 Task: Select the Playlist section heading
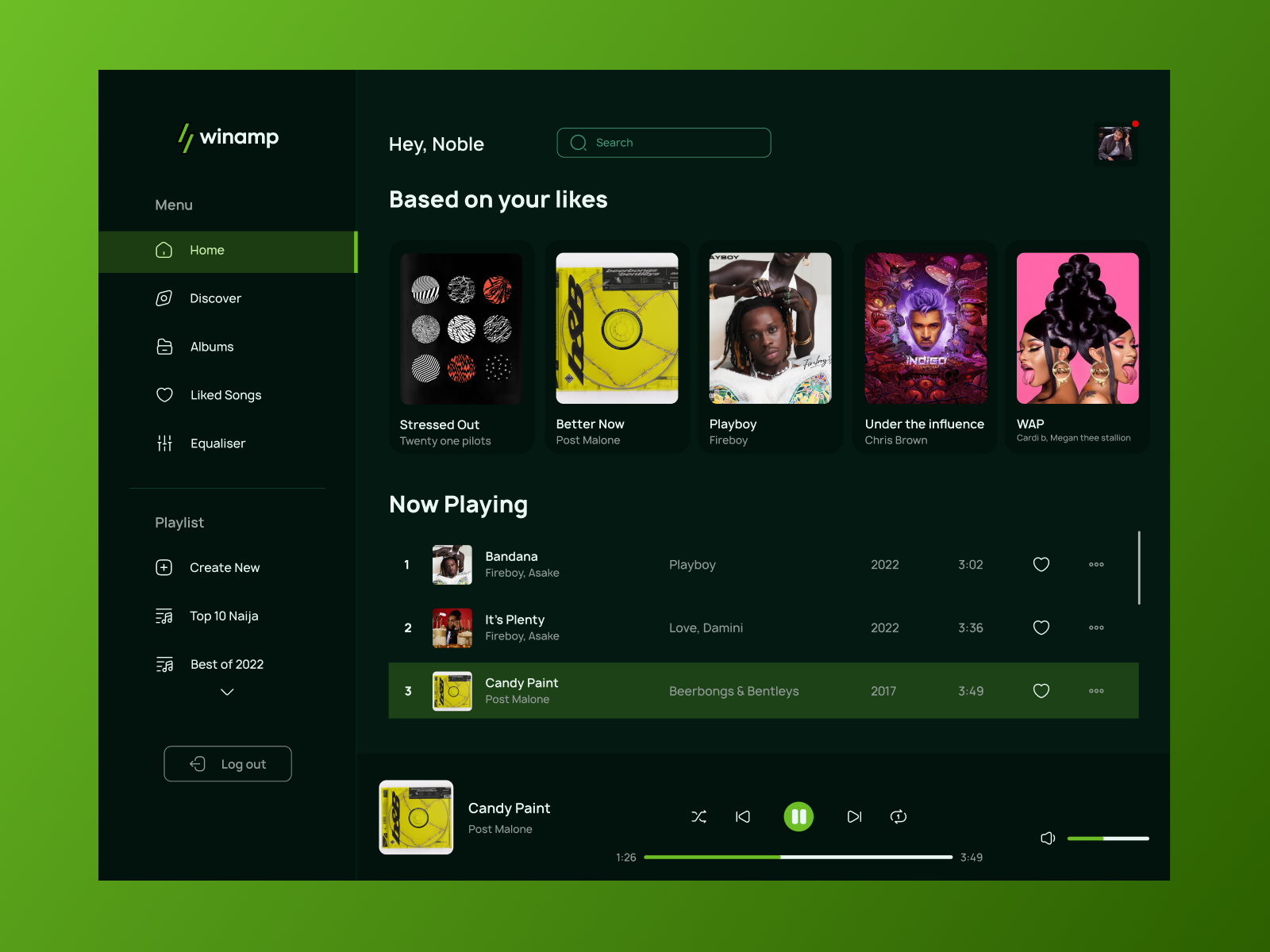click(x=179, y=522)
